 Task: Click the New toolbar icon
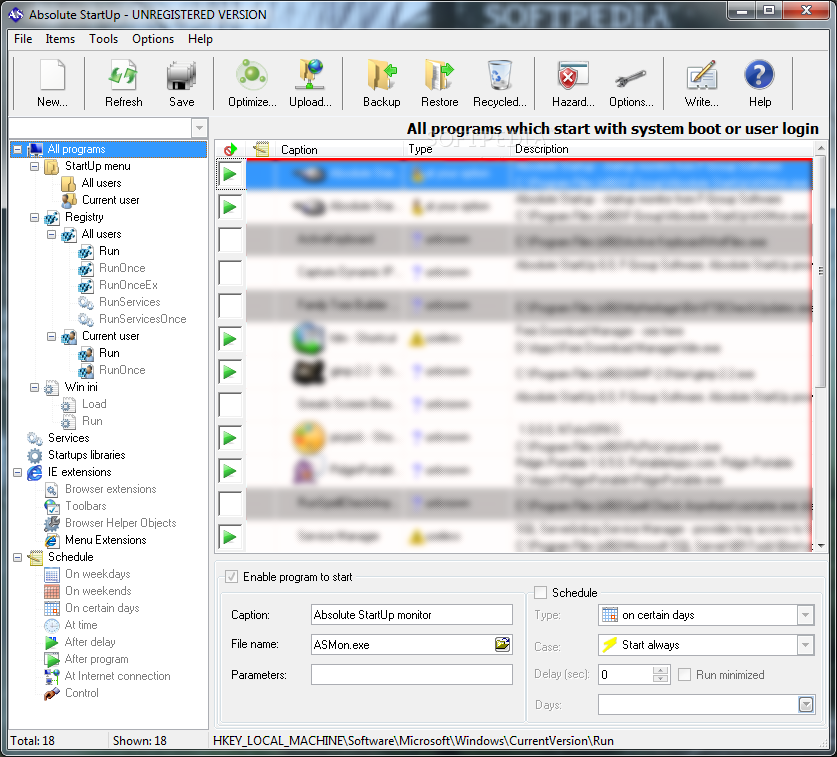(x=52, y=83)
